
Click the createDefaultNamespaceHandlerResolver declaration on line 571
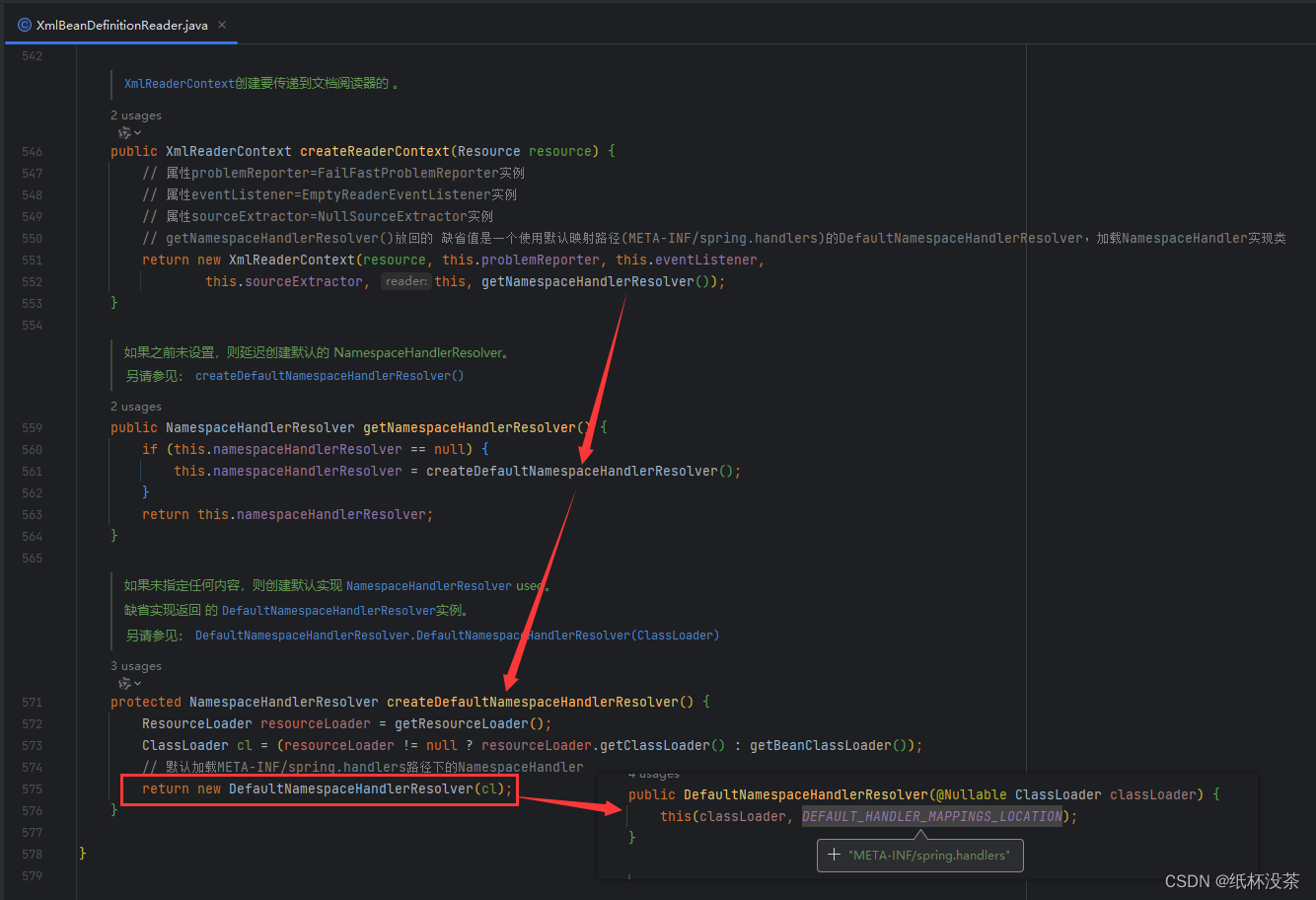pos(533,702)
